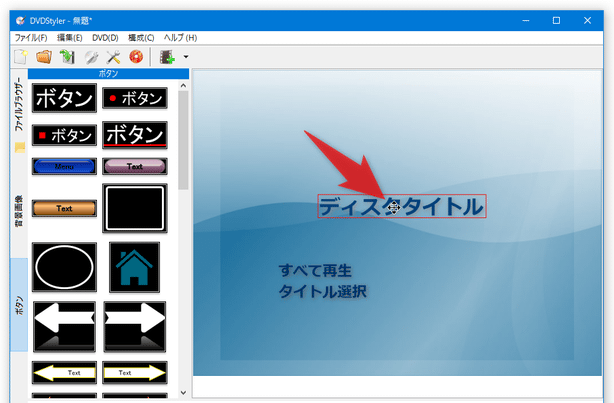Burn the DVD with the red disc icon

pos(136,57)
